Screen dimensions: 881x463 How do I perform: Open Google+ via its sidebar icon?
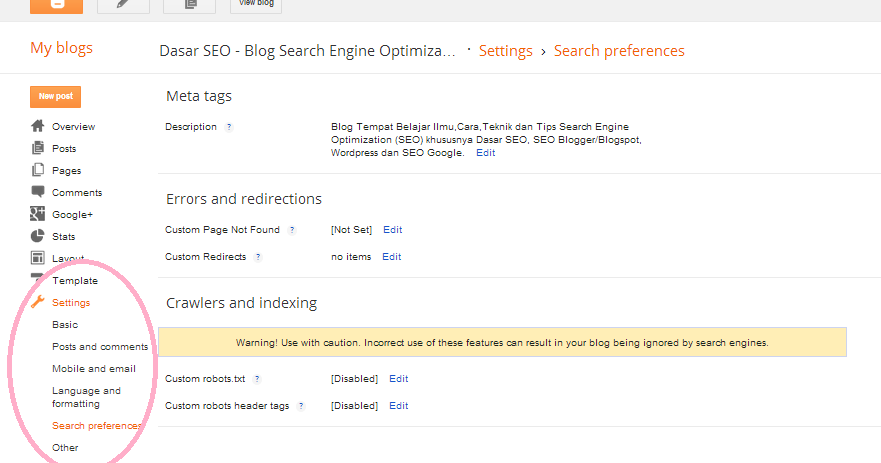(x=38, y=214)
